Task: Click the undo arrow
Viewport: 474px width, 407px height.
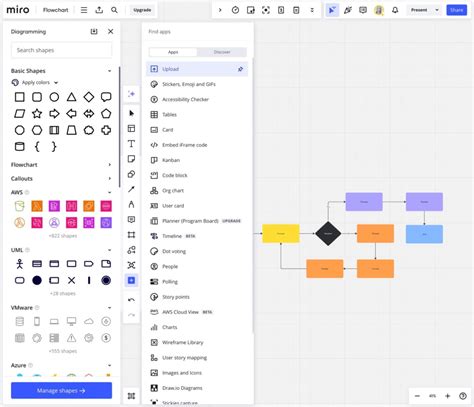Action: [131, 300]
